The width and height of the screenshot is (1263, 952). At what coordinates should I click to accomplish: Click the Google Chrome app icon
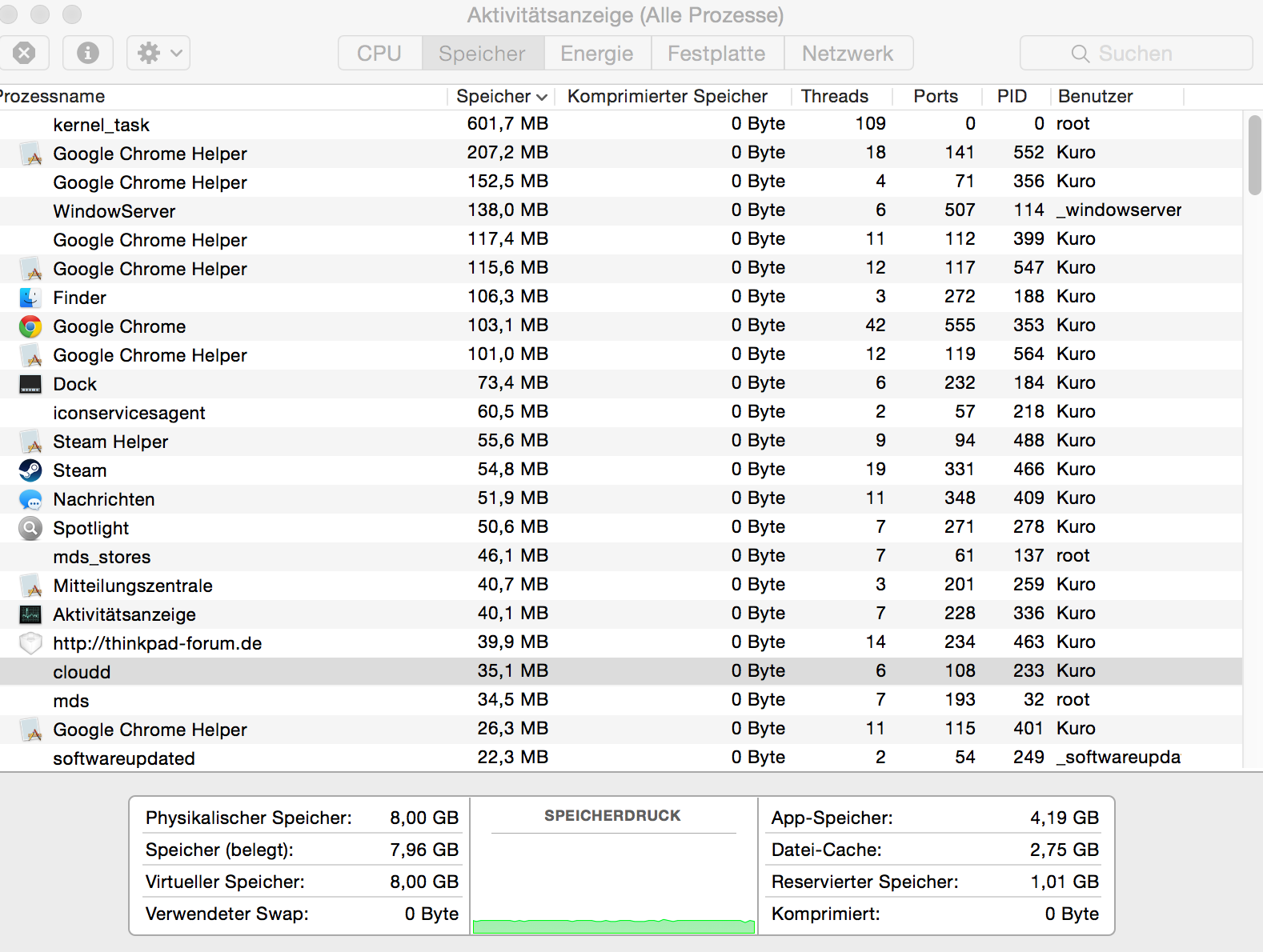30,326
